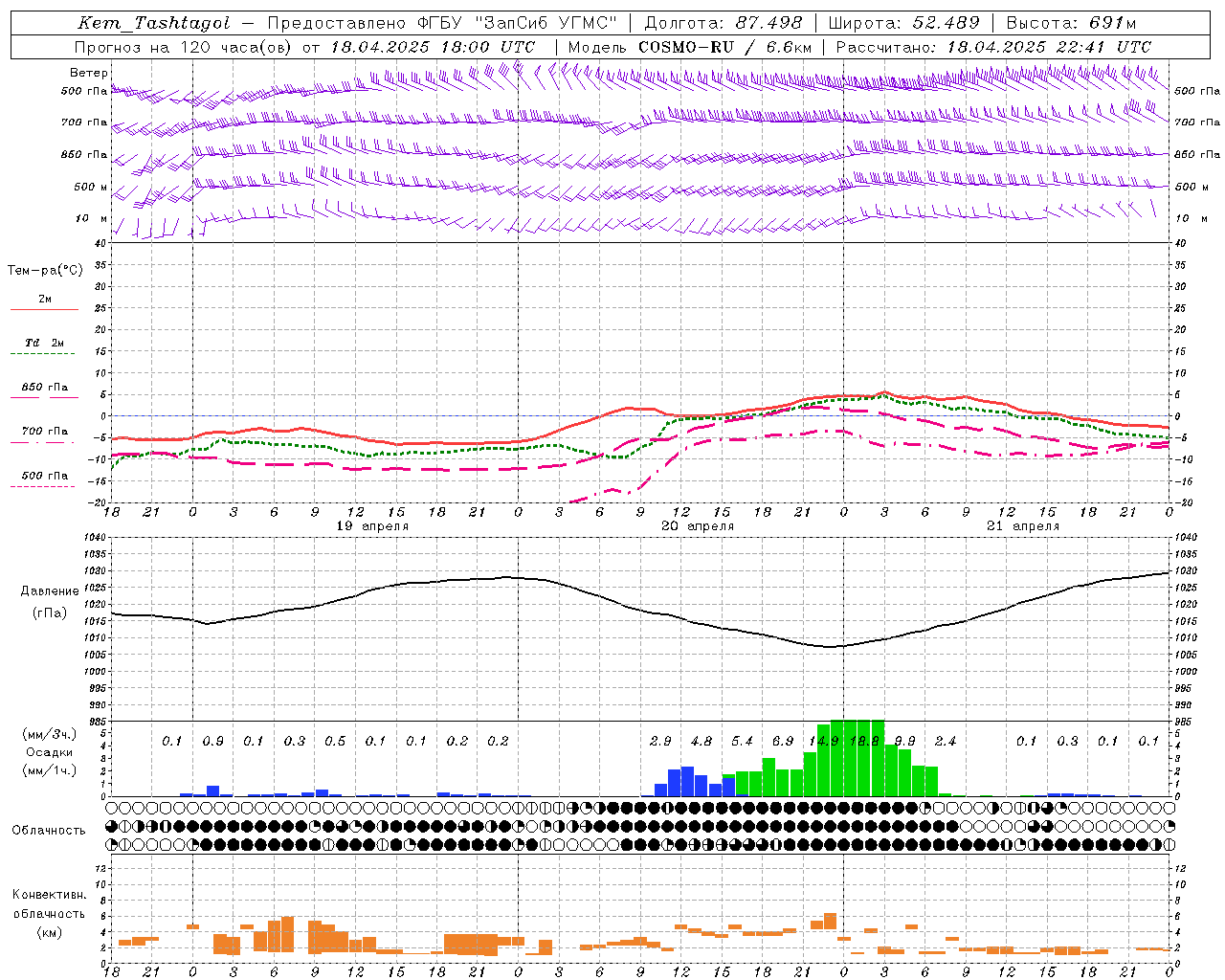Click the precipitation value 14.9
Image resolution: width=1225 pixels, height=980 pixels.
point(824,742)
